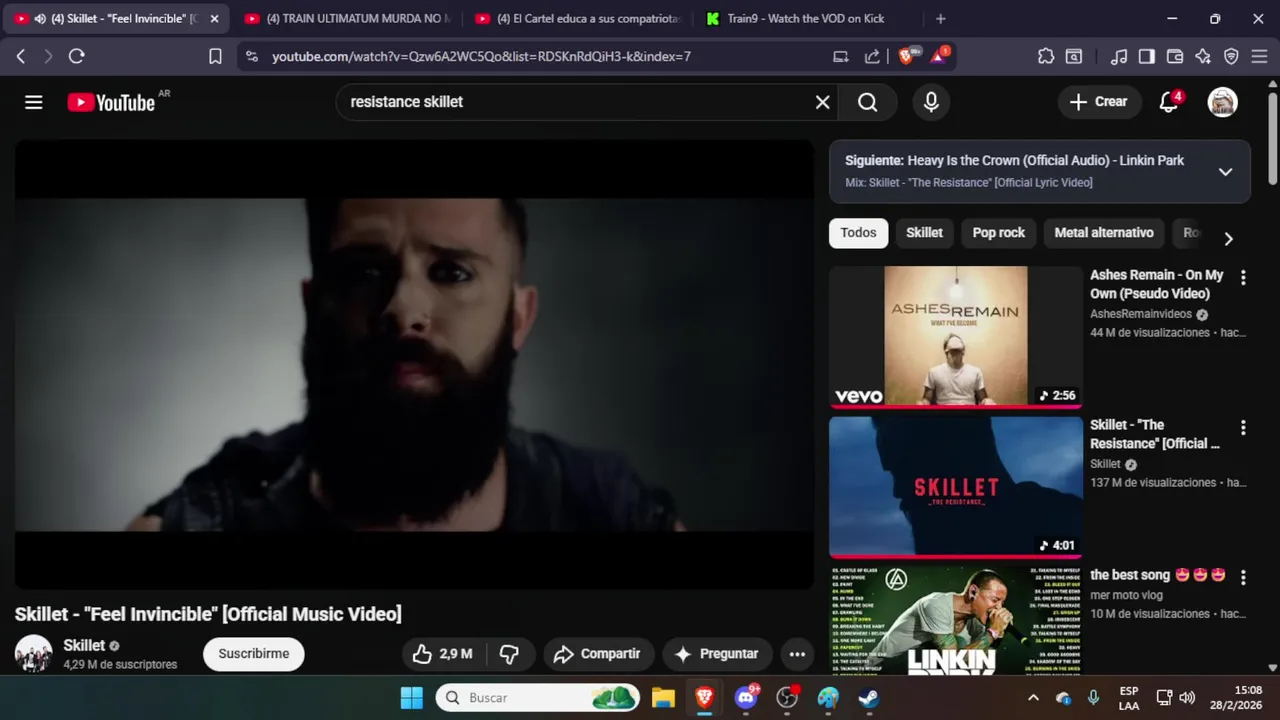Click the Compartir button
The image size is (1280, 720).
point(598,654)
